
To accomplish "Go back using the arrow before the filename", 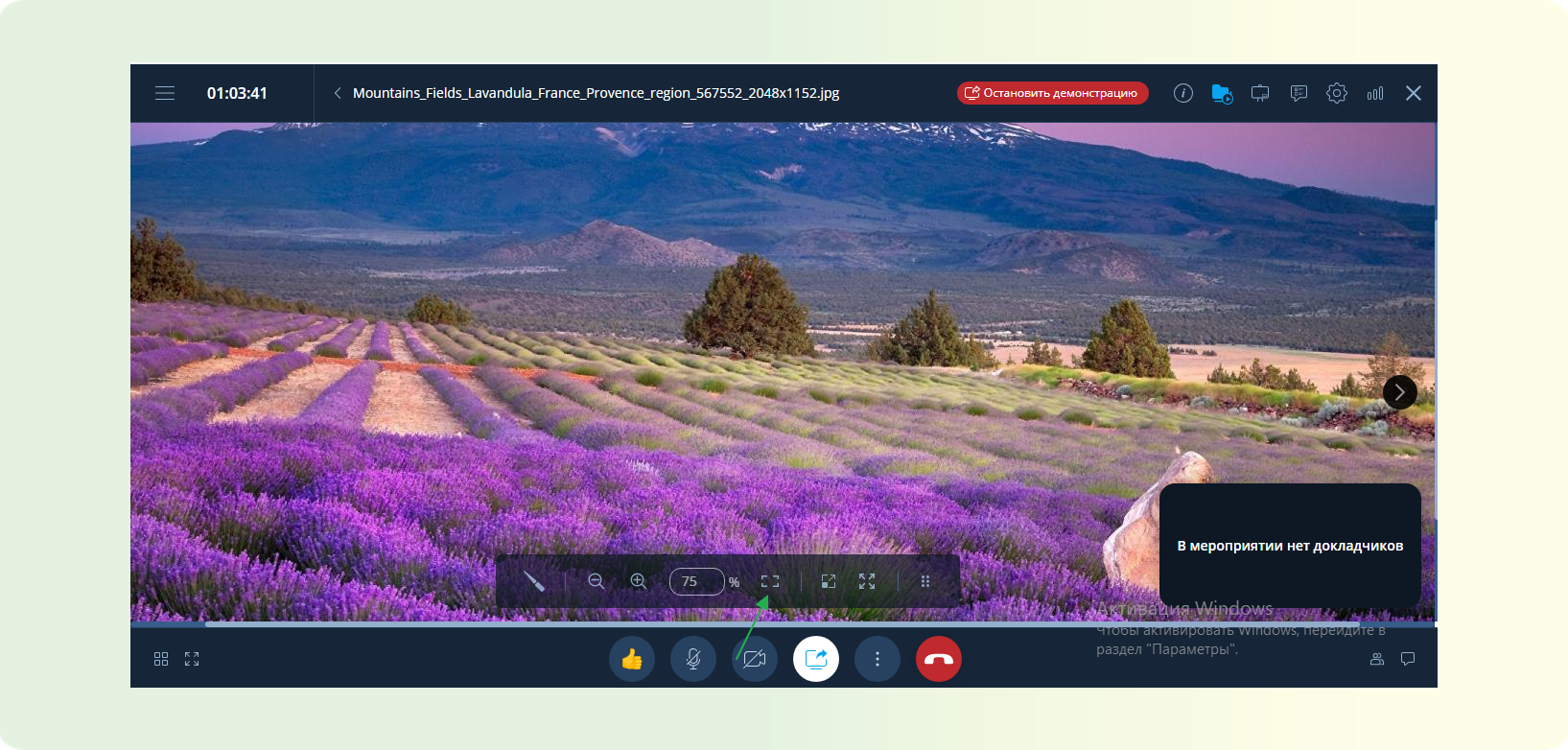I will [338, 93].
